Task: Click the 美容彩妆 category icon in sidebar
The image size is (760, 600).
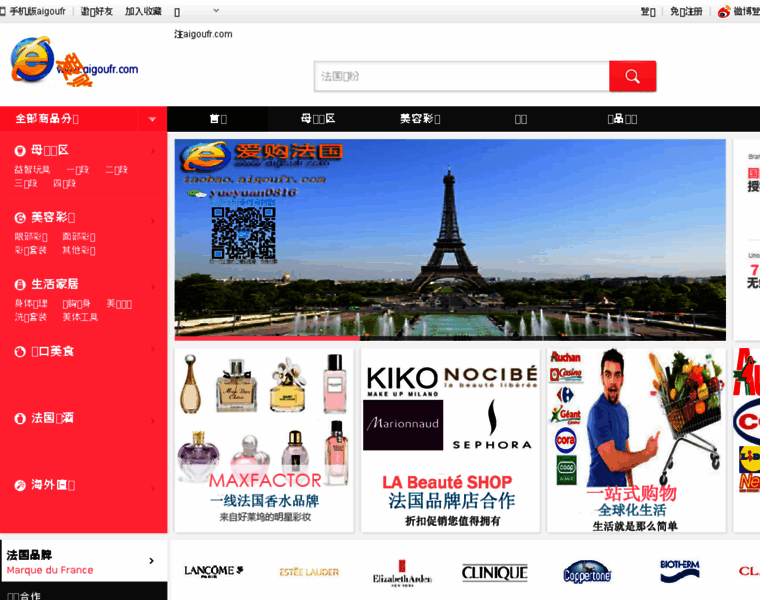Action: coord(20,218)
